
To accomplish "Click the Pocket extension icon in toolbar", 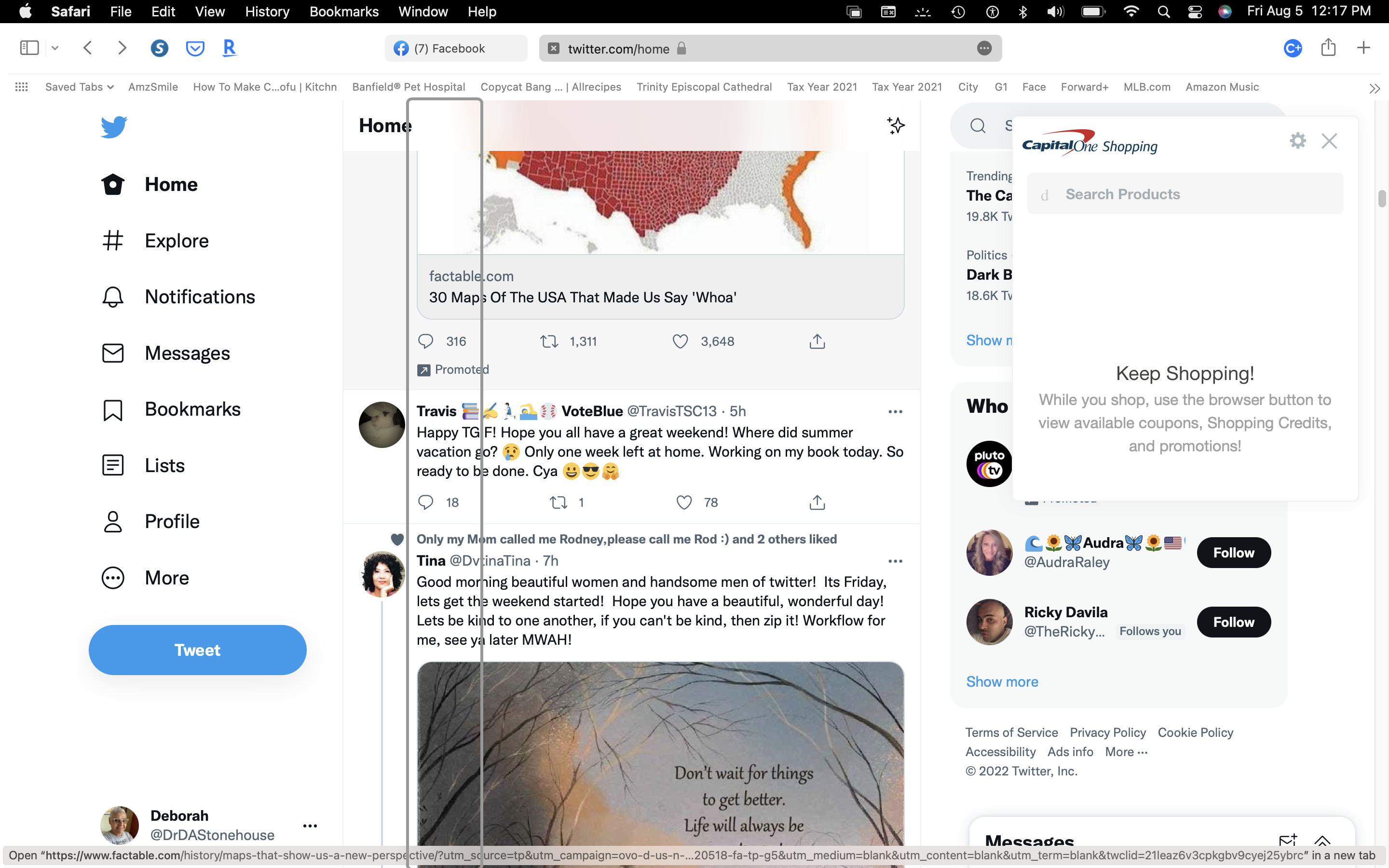I will pos(194,48).
